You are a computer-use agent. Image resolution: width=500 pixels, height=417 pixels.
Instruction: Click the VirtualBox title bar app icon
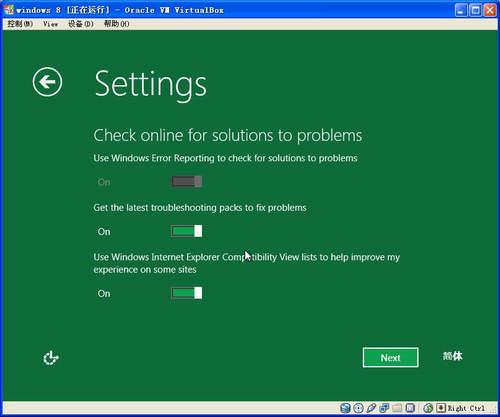(x=9, y=10)
